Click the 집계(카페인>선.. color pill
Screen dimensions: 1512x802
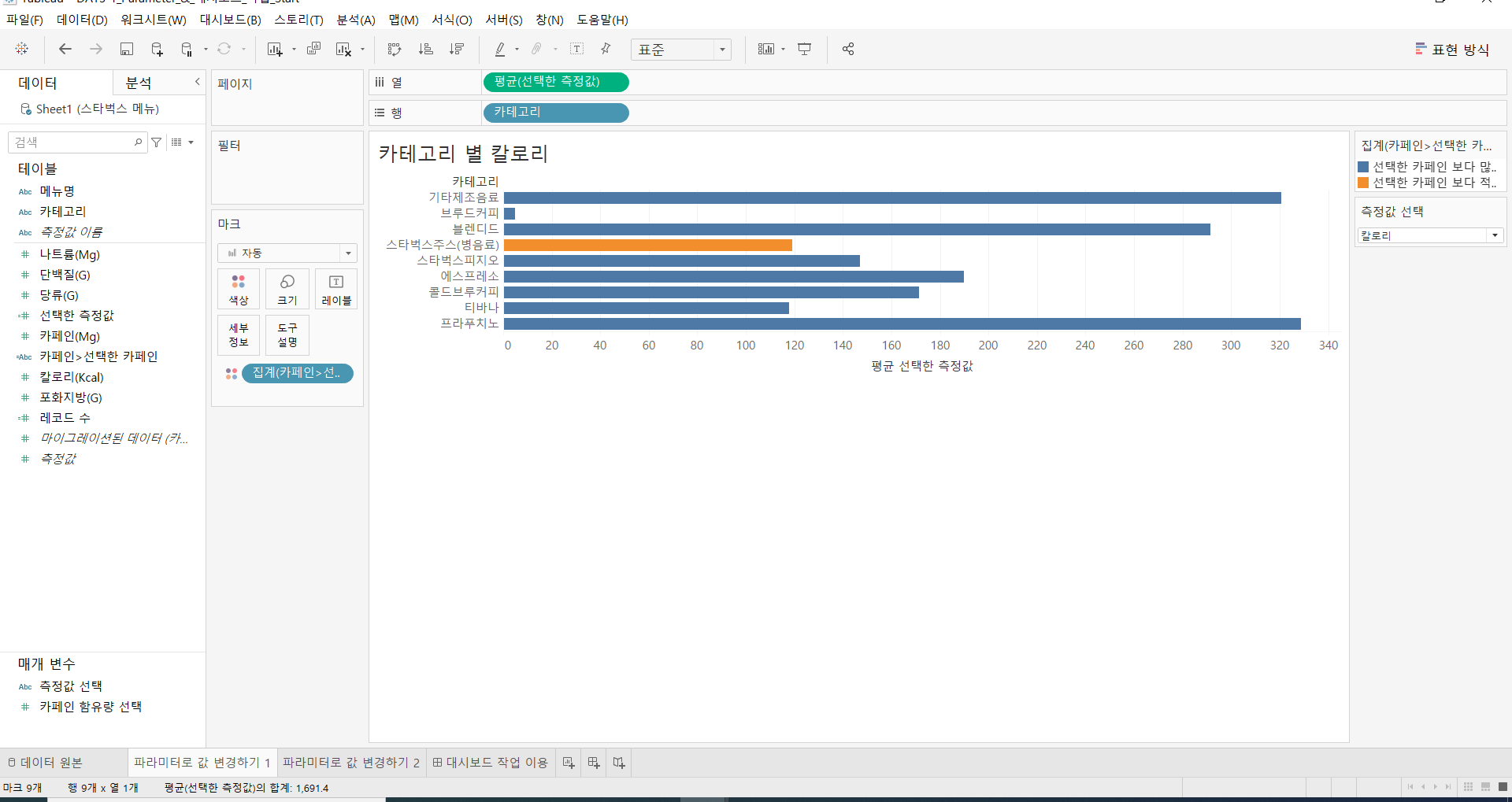298,373
